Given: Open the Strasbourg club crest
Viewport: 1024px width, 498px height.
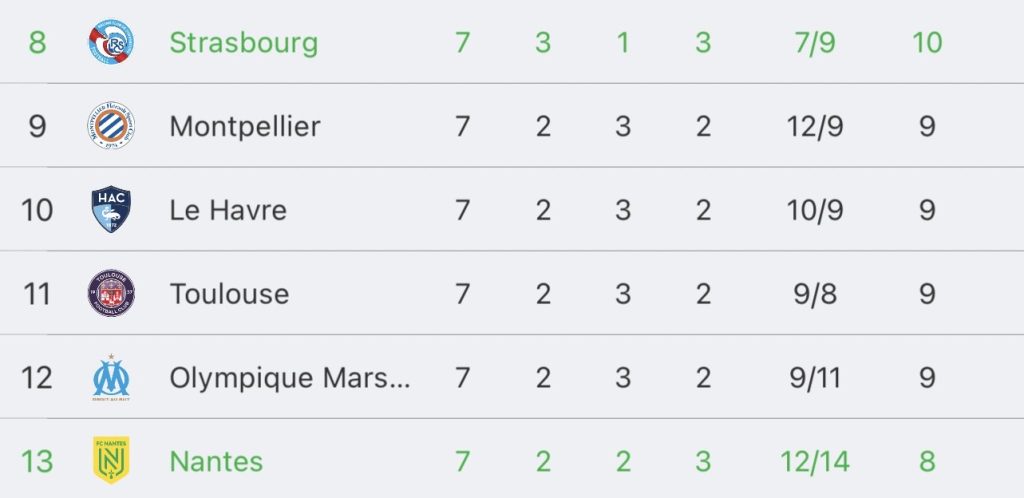Looking at the screenshot, I should [x=111, y=42].
